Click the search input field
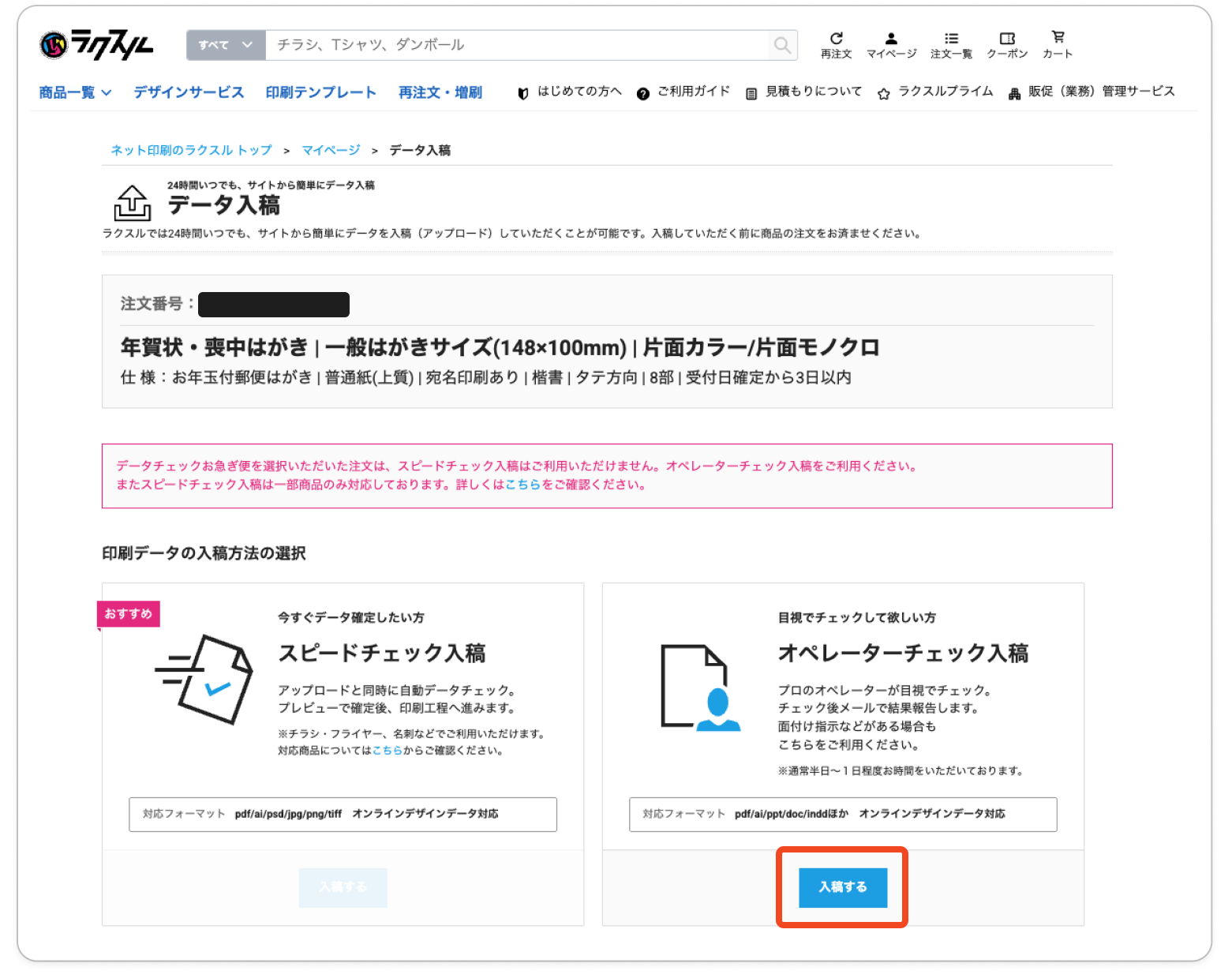 [x=517, y=45]
